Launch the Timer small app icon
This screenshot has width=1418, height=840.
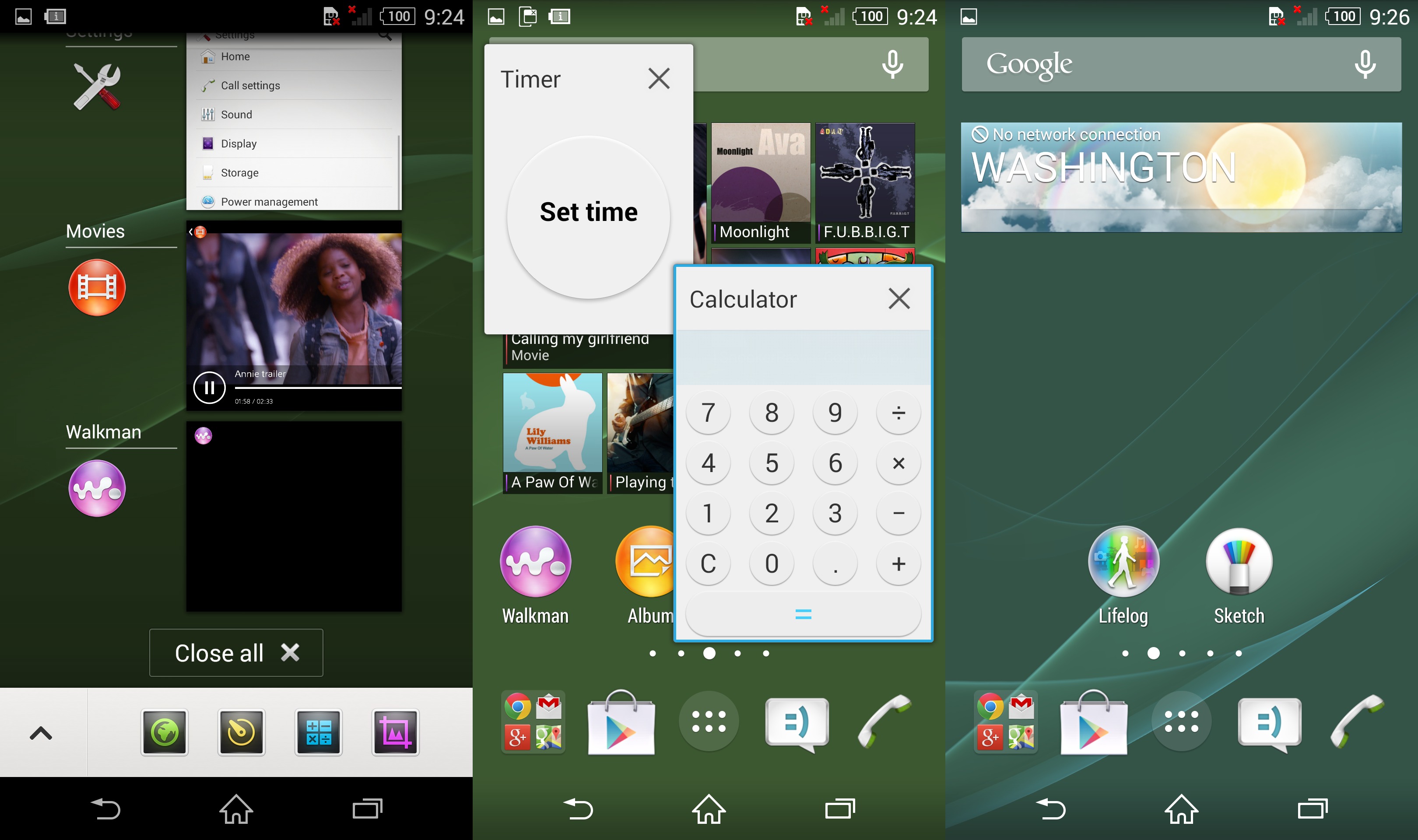[241, 732]
